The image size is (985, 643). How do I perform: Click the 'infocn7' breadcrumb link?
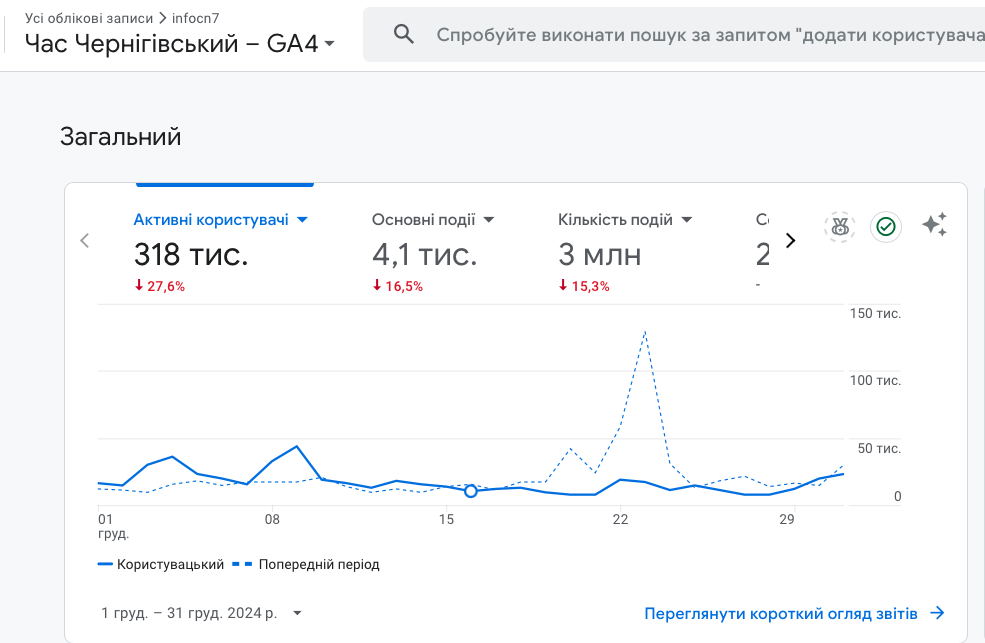tap(194, 18)
